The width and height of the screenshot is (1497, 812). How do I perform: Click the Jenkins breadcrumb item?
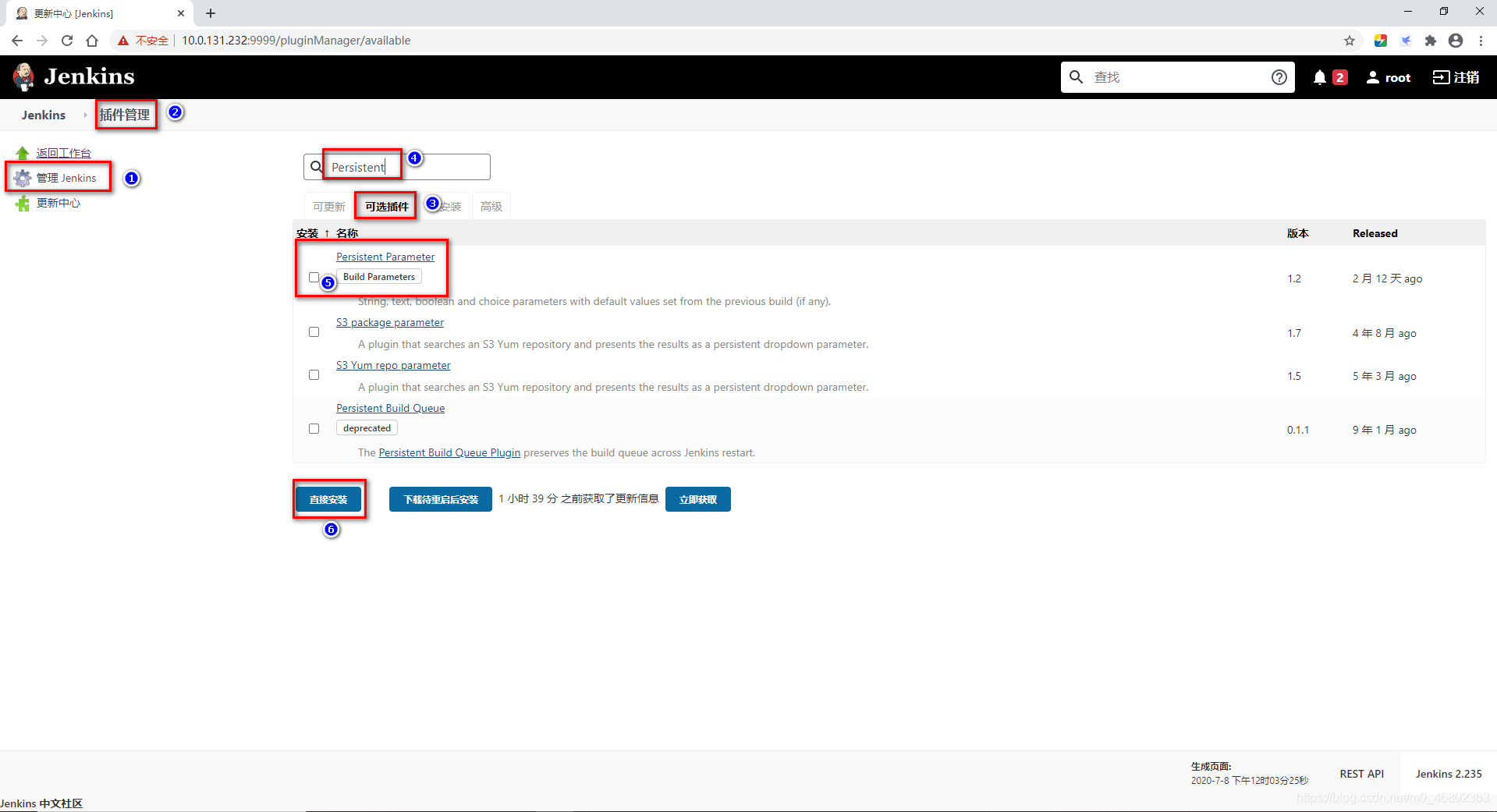(x=44, y=115)
